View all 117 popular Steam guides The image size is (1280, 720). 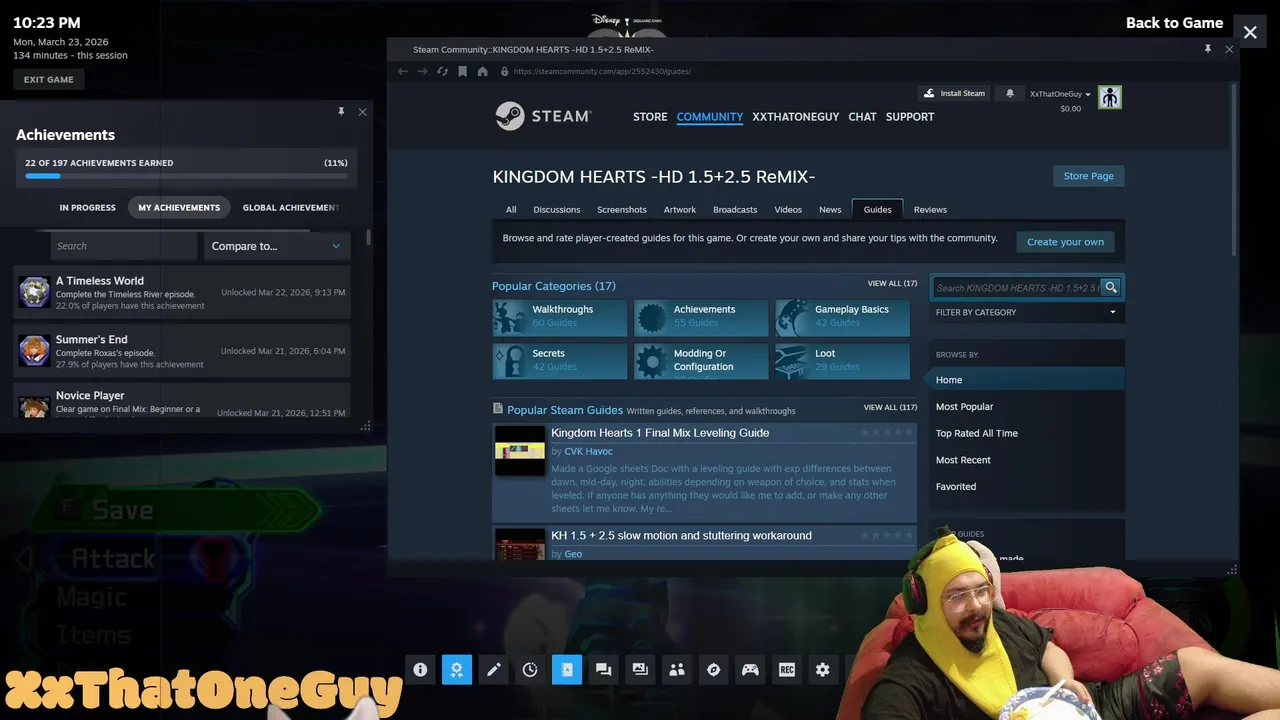pos(890,407)
